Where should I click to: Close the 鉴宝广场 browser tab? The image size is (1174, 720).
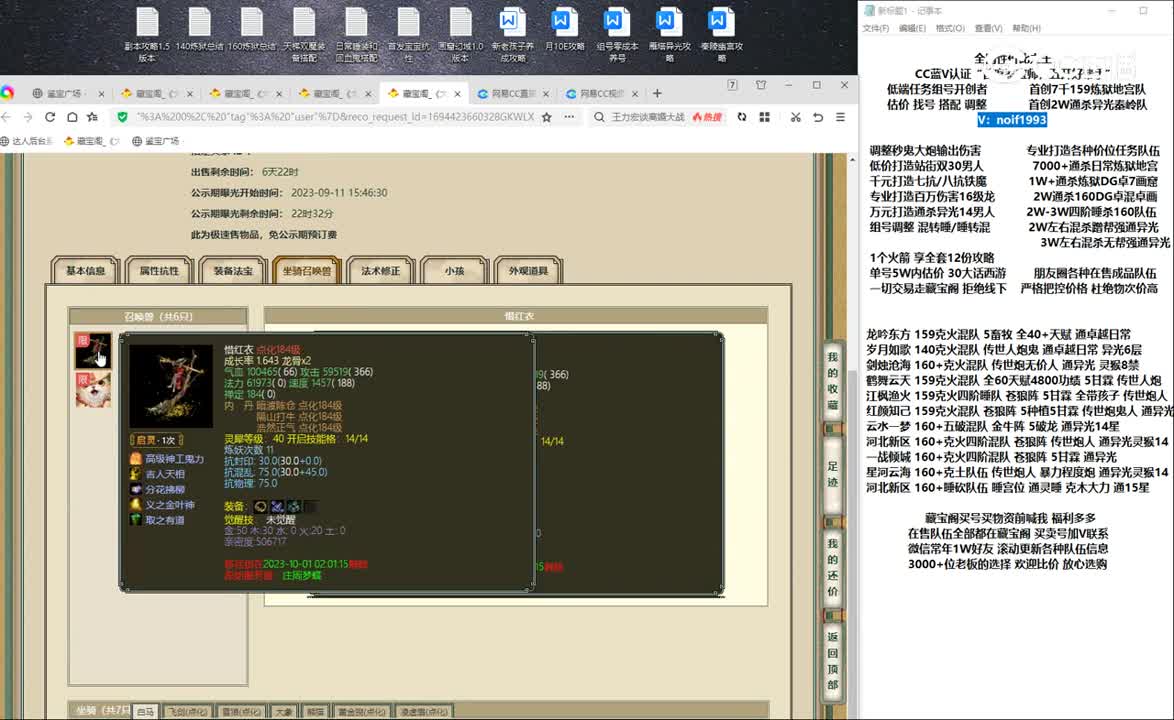(101, 94)
